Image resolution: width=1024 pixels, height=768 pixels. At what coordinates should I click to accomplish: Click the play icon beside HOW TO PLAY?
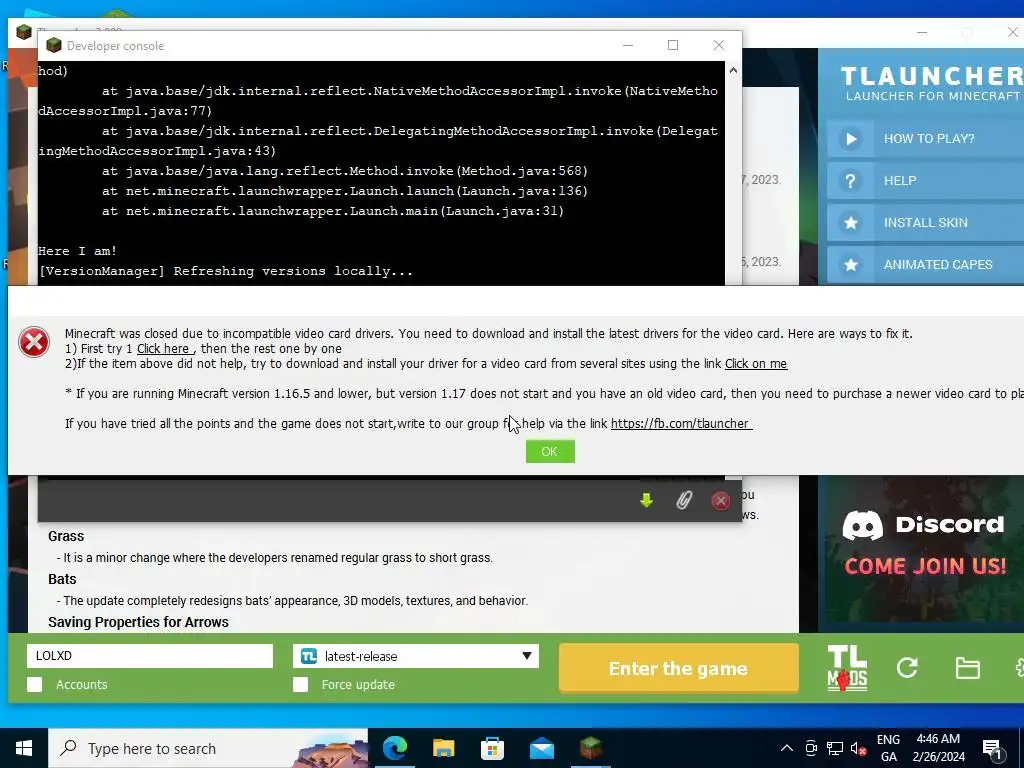pyautogui.click(x=850, y=138)
